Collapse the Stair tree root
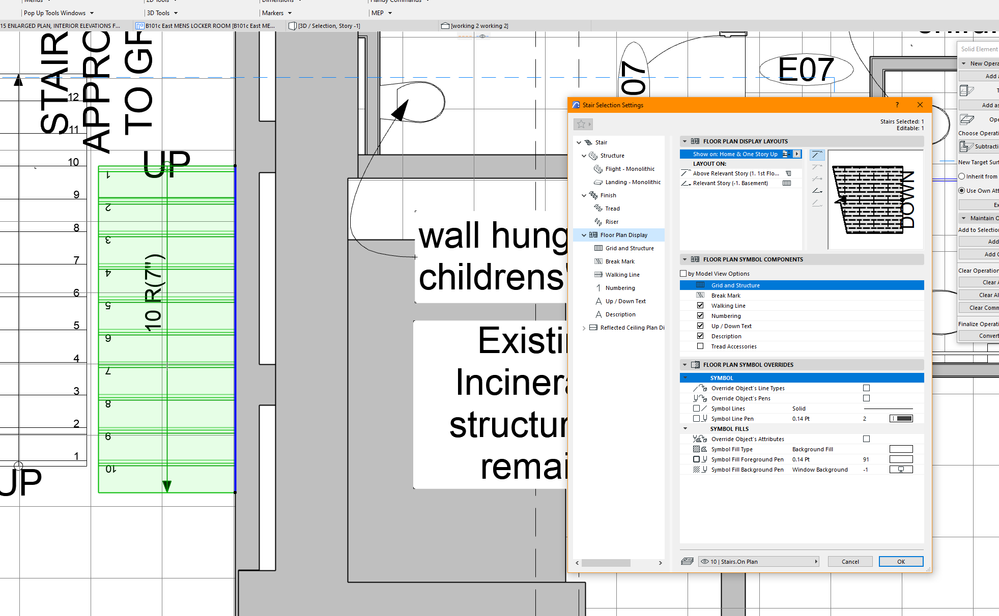This screenshot has width=999, height=616. pyautogui.click(x=579, y=143)
